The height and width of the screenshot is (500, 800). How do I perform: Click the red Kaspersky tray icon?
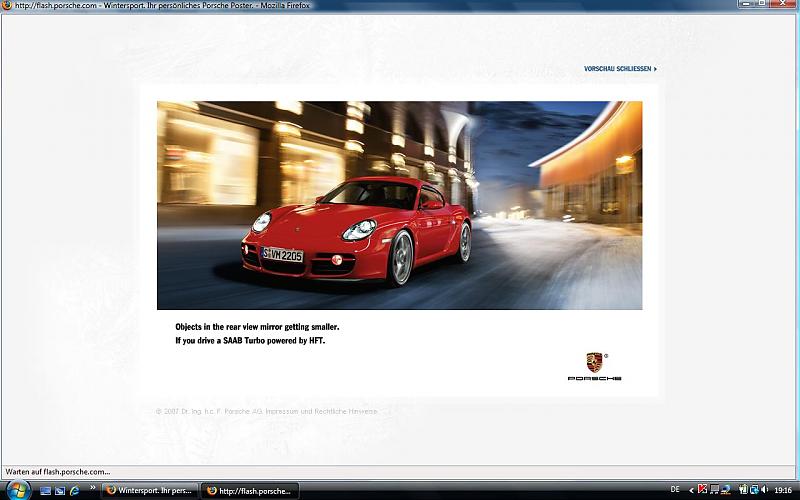[702, 490]
